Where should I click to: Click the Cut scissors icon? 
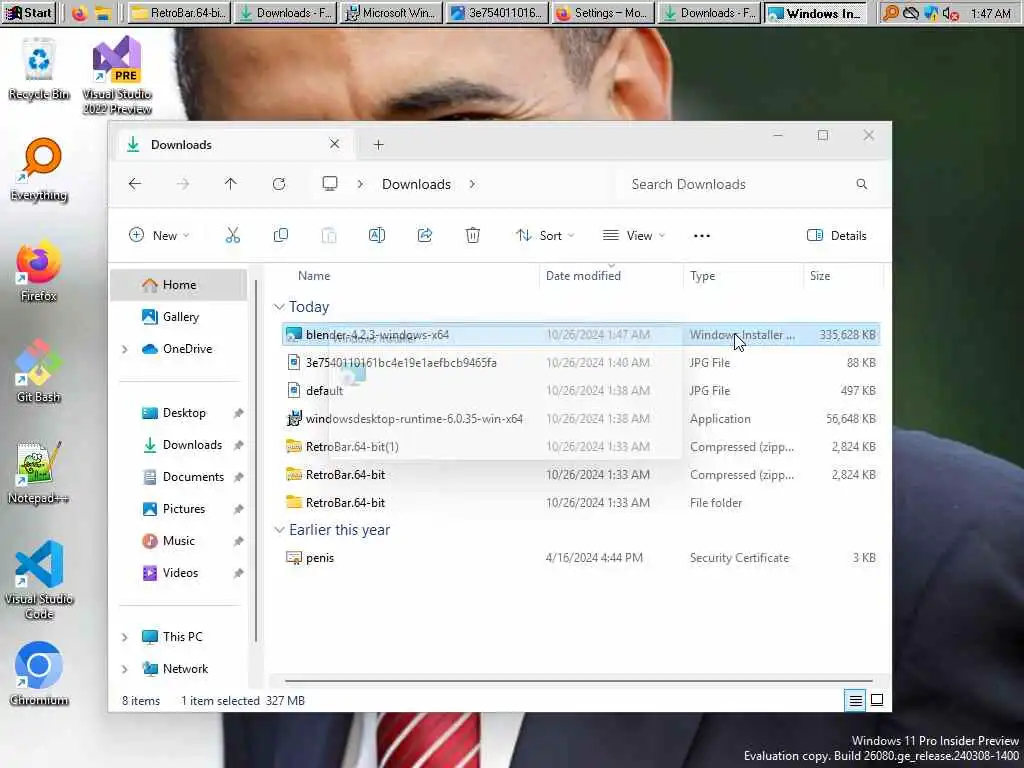(232, 235)
